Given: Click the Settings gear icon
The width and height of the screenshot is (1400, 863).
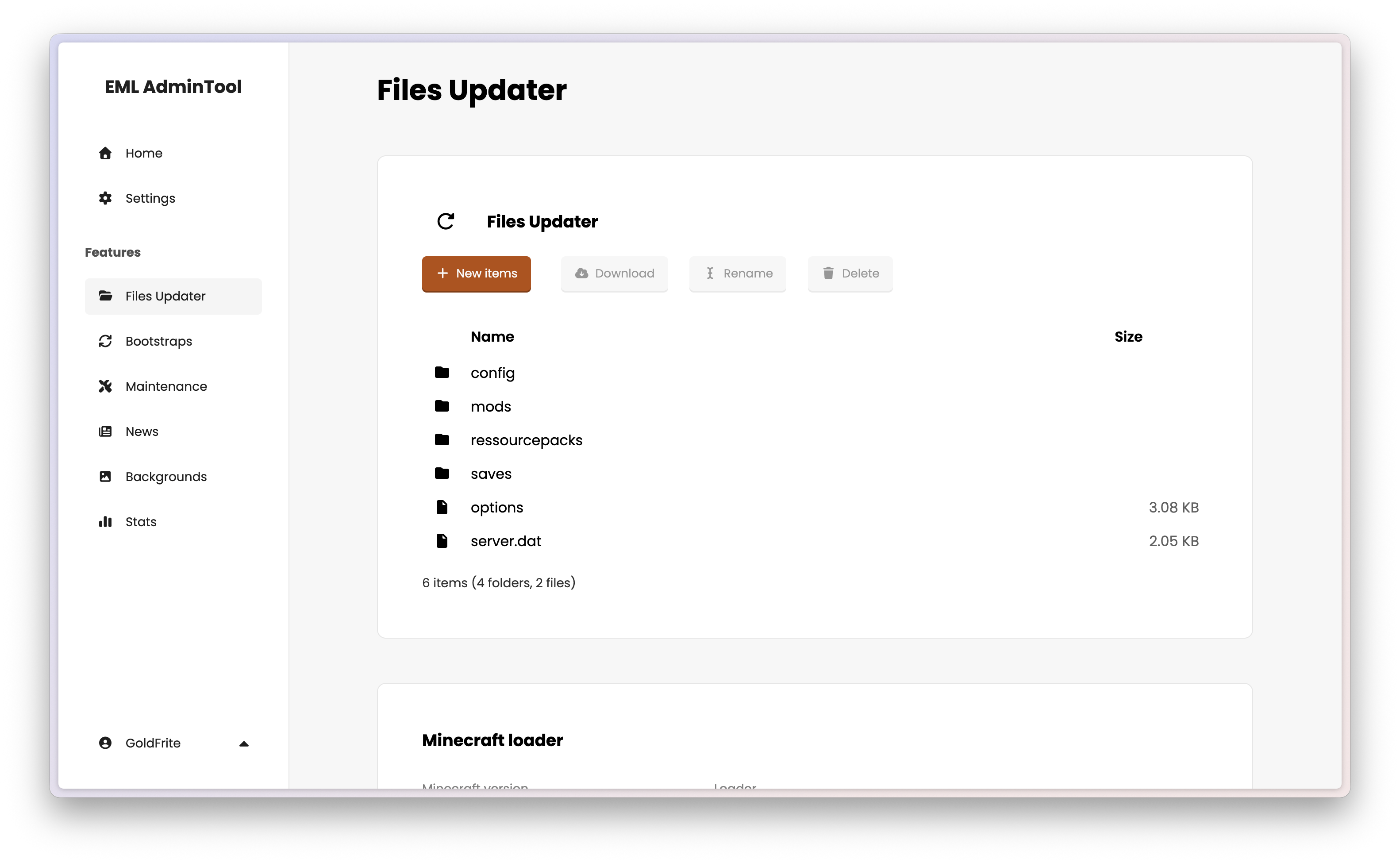Looking at the screenshot, I should [x=105, y=198].
